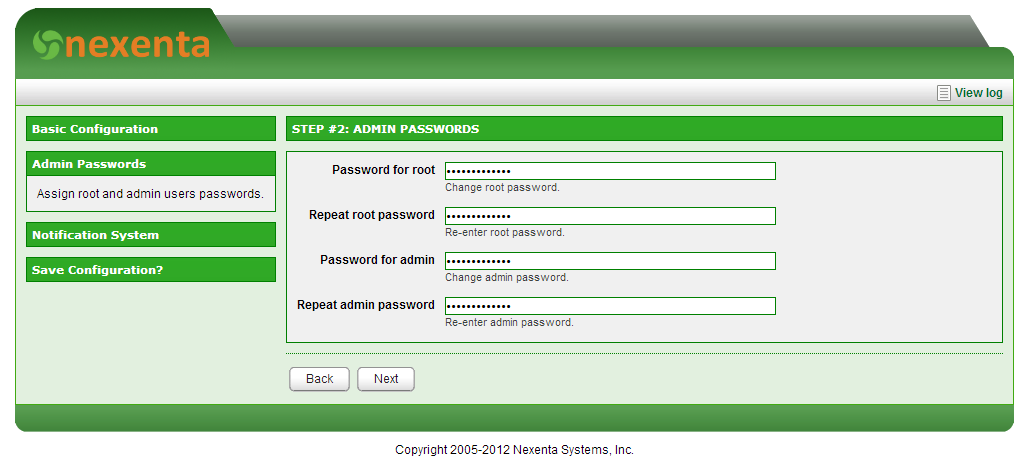
Task: Click the View log document icon
Action: pos(944,93)
